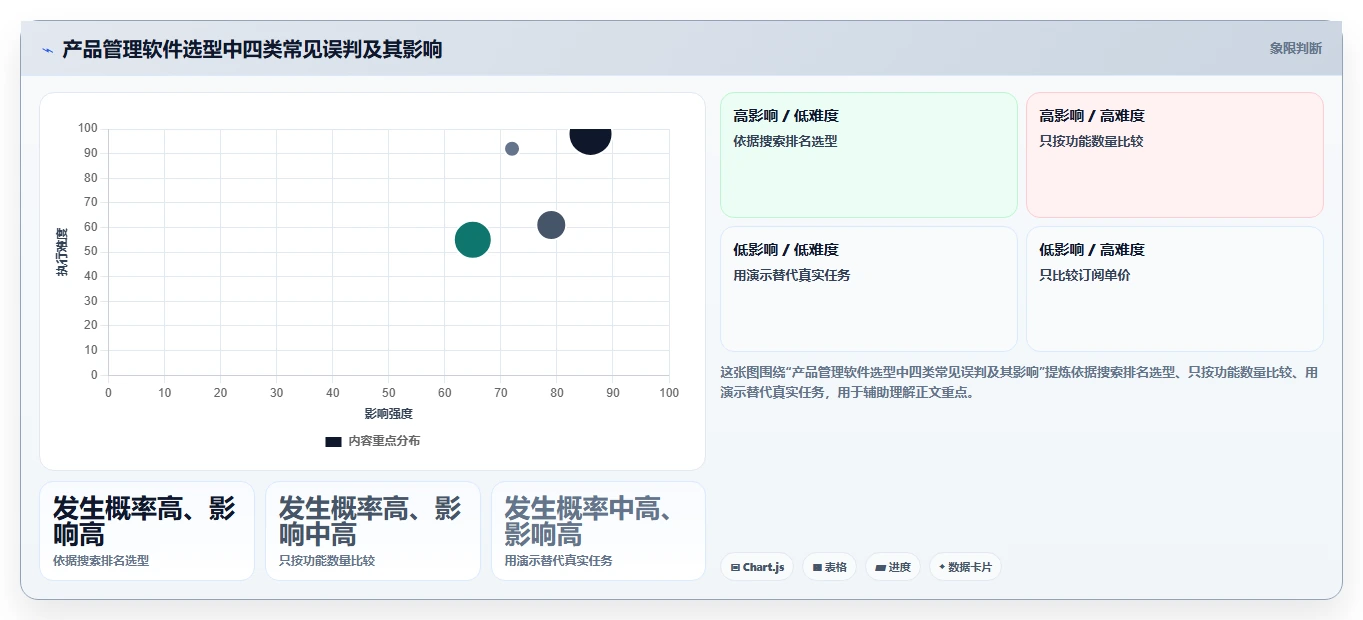1363x620 pixels.
Task: Click the 影响强度 x-axis title
Action: (x=388, y=413)
